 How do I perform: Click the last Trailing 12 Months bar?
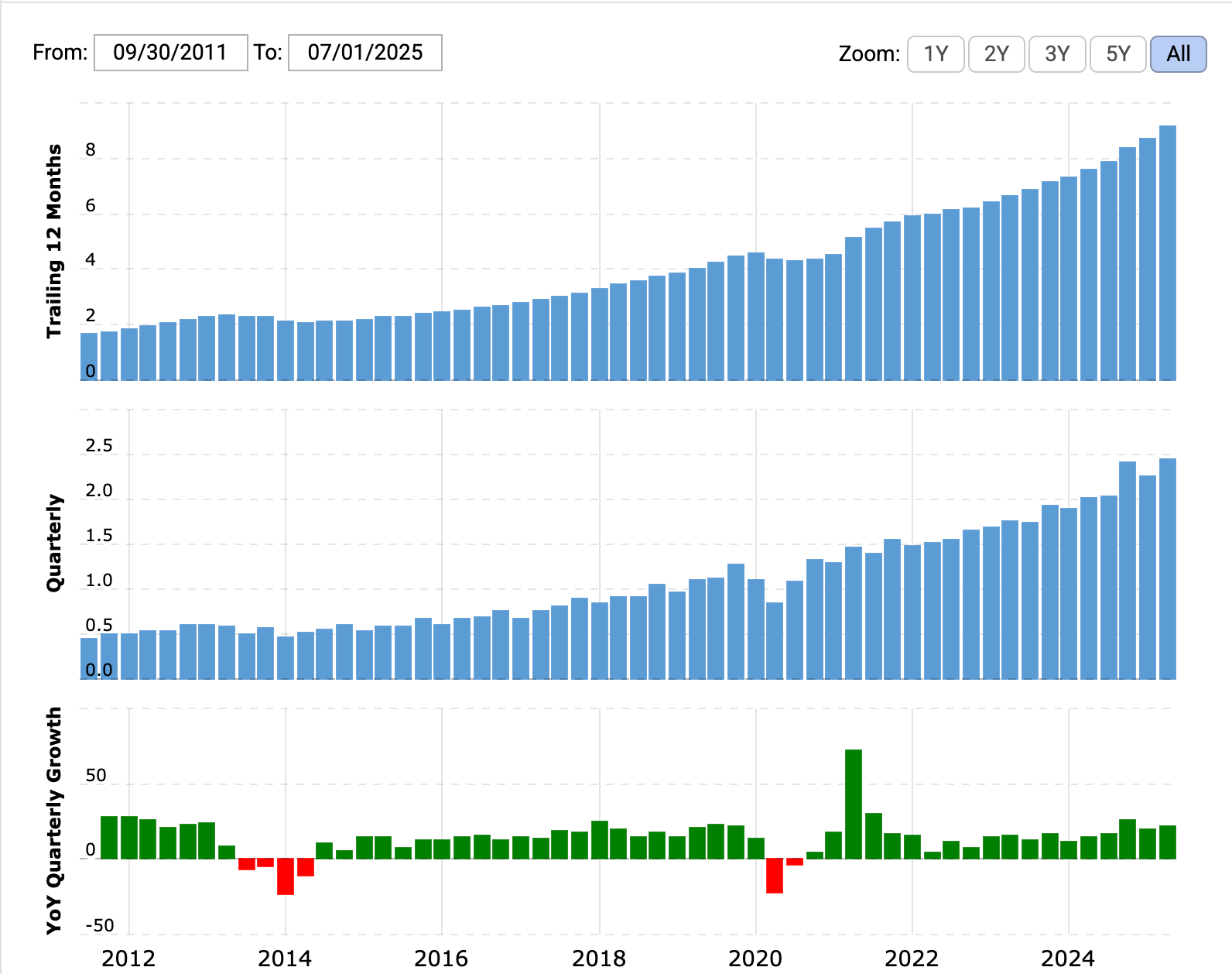(1168, 252)
